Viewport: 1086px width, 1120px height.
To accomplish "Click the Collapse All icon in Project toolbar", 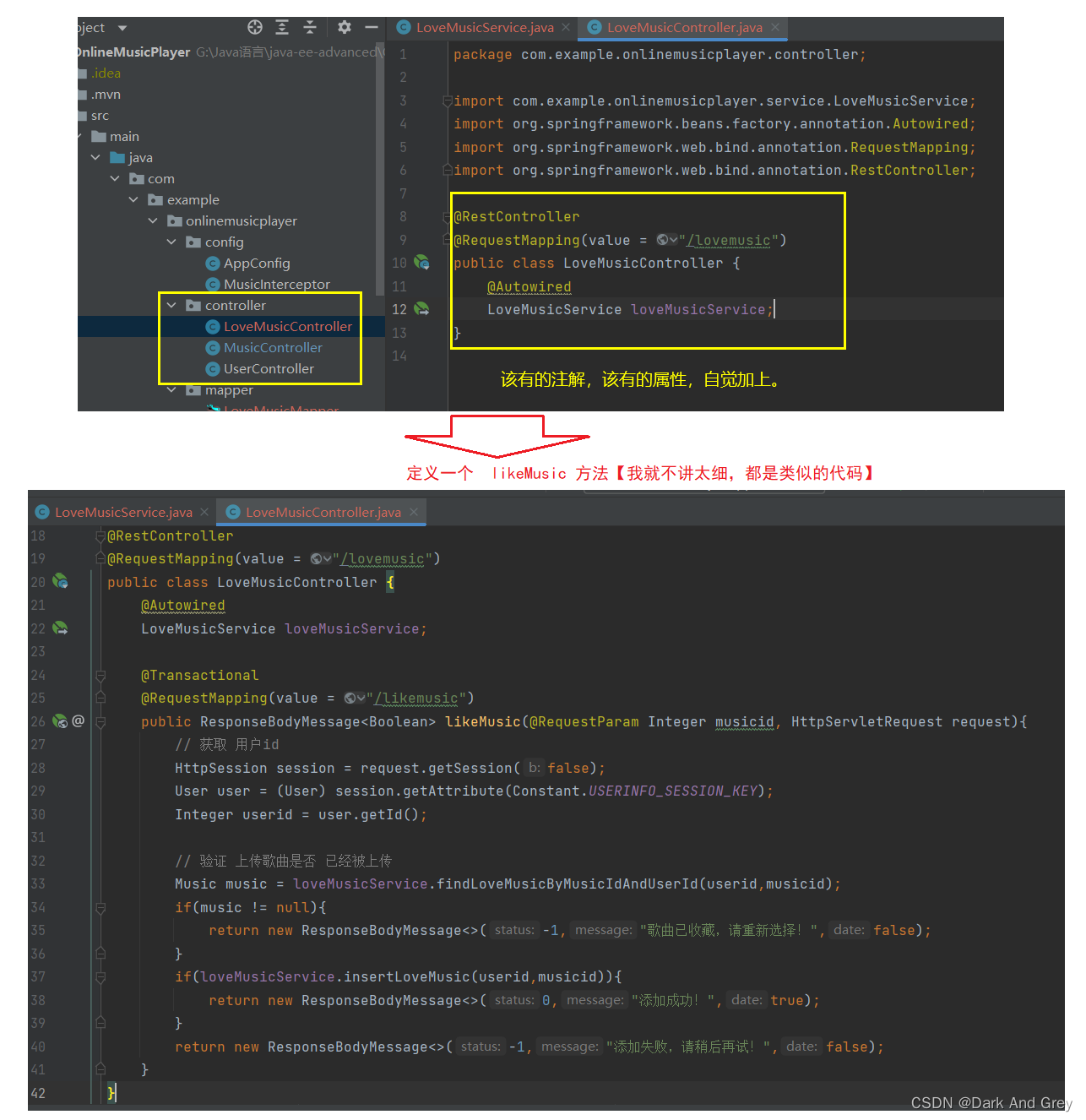I will (310, 27).
